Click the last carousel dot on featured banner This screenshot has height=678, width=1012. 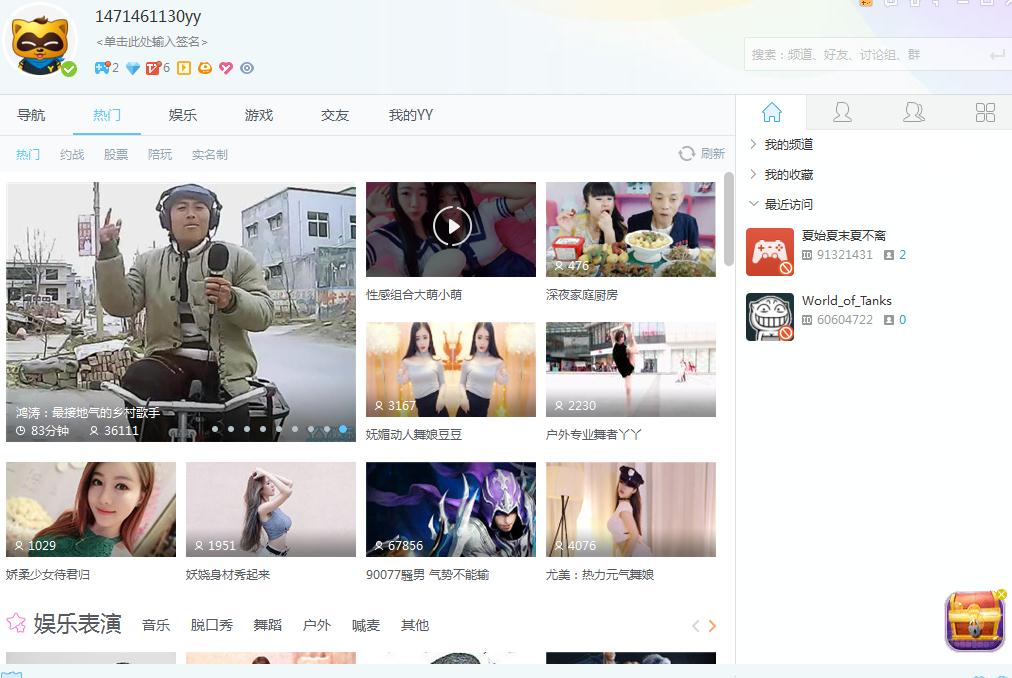(343, 429)
